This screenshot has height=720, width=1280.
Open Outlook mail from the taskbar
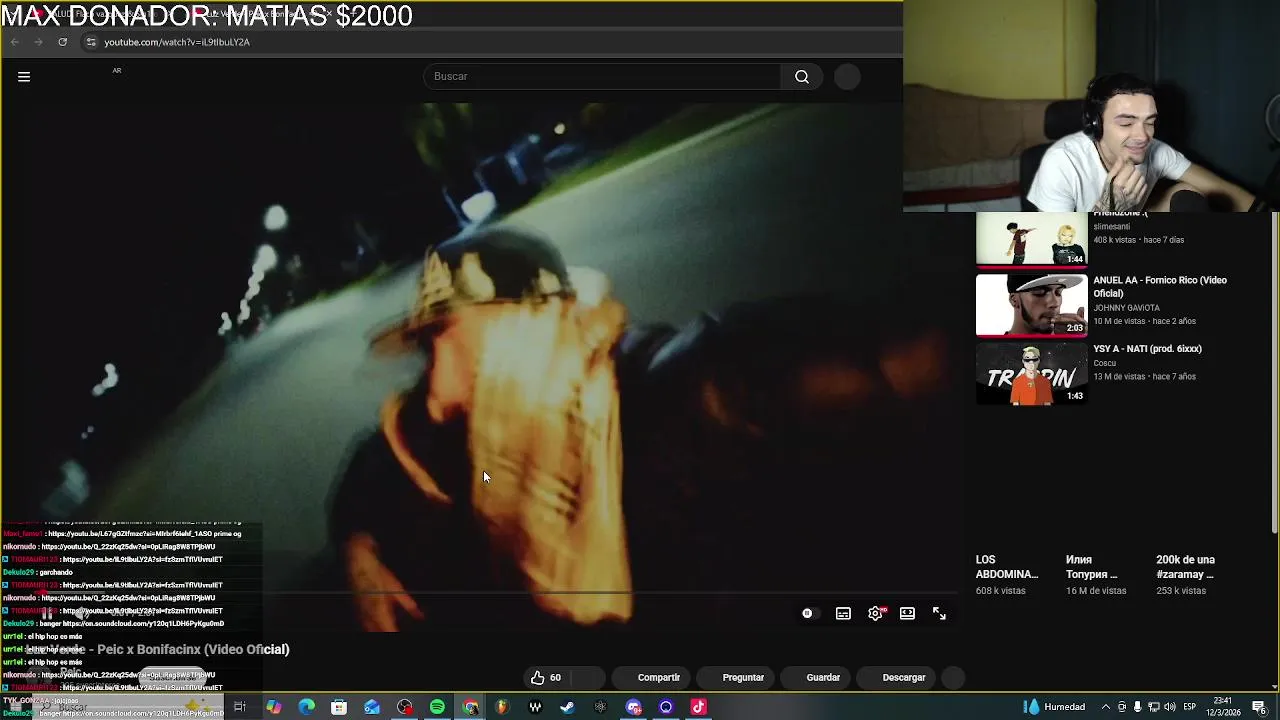(372, 707)
